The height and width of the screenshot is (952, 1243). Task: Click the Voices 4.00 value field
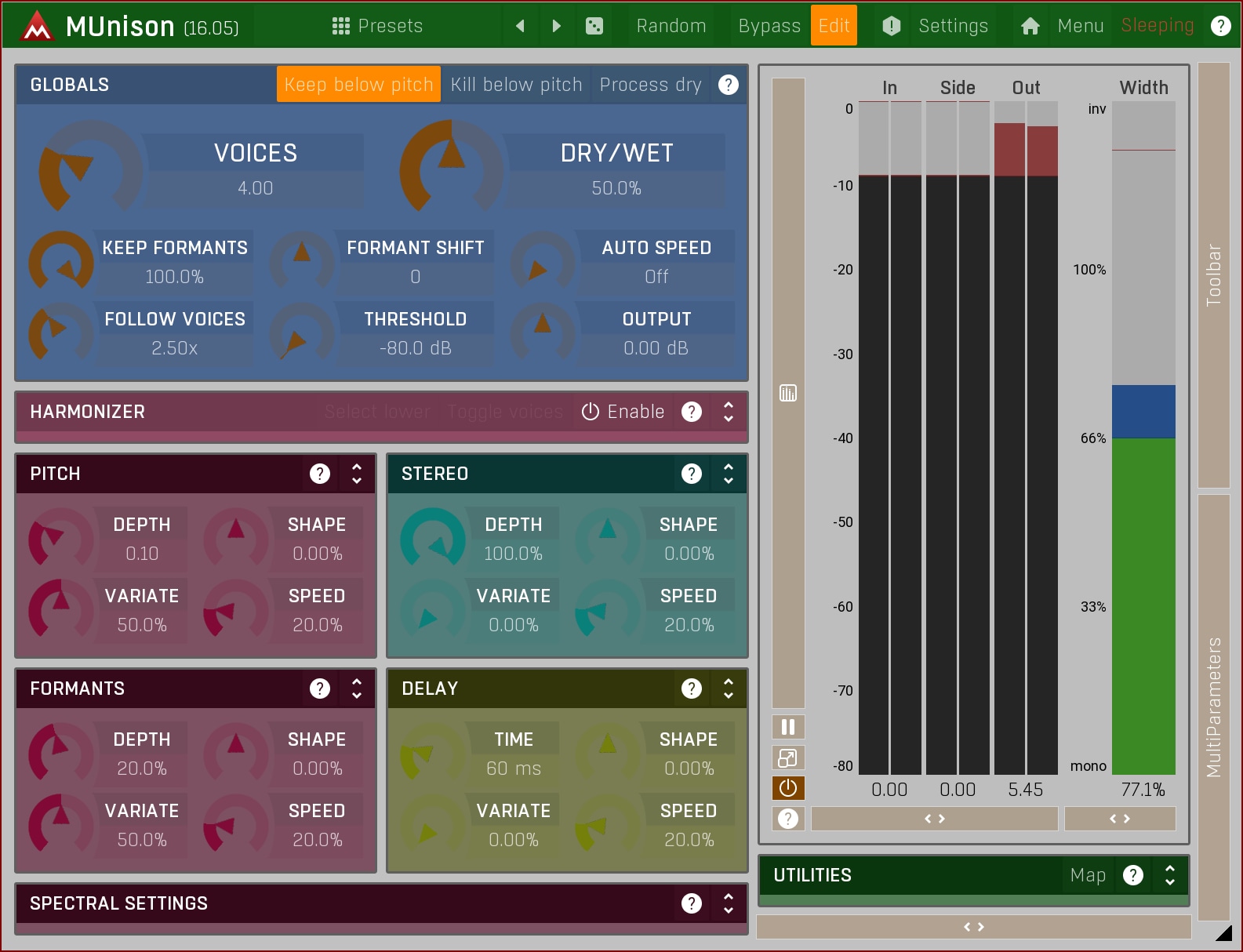[256, 188]
